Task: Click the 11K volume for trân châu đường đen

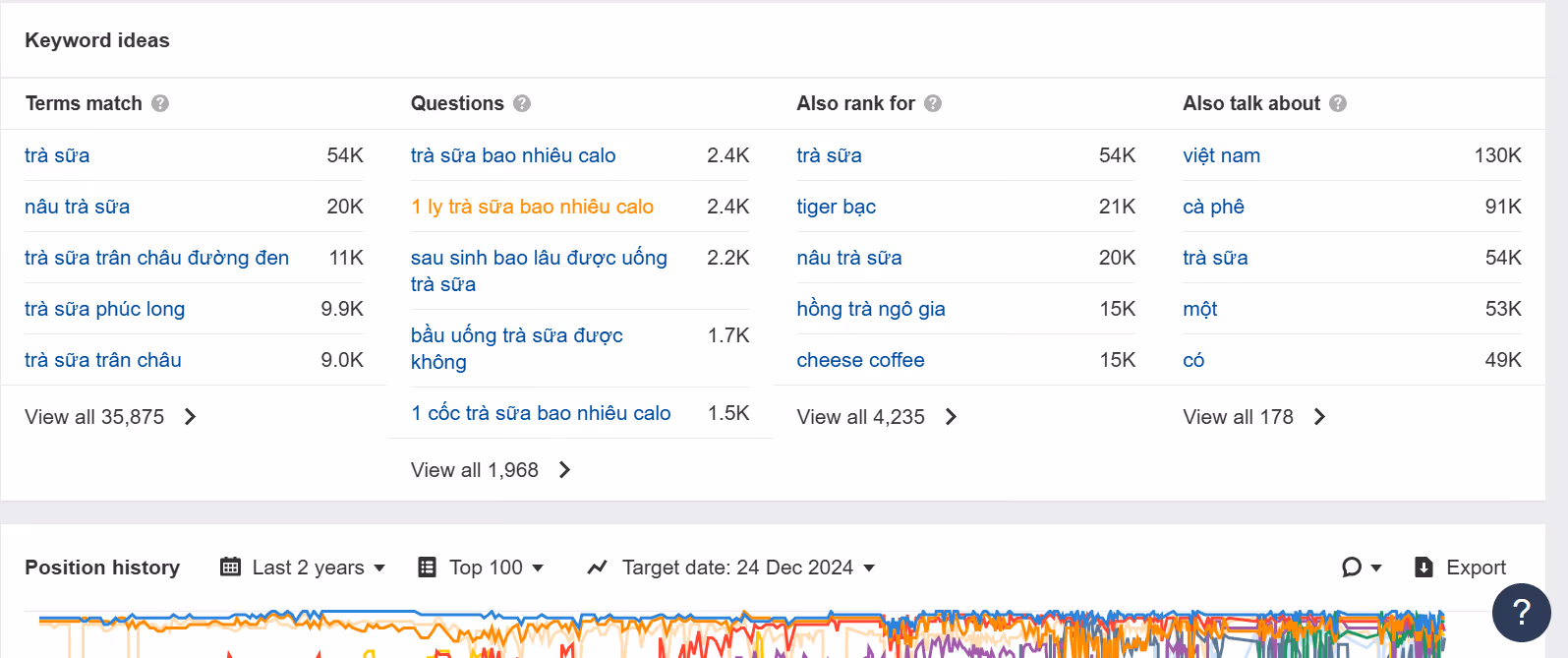Action: (346, 258)
